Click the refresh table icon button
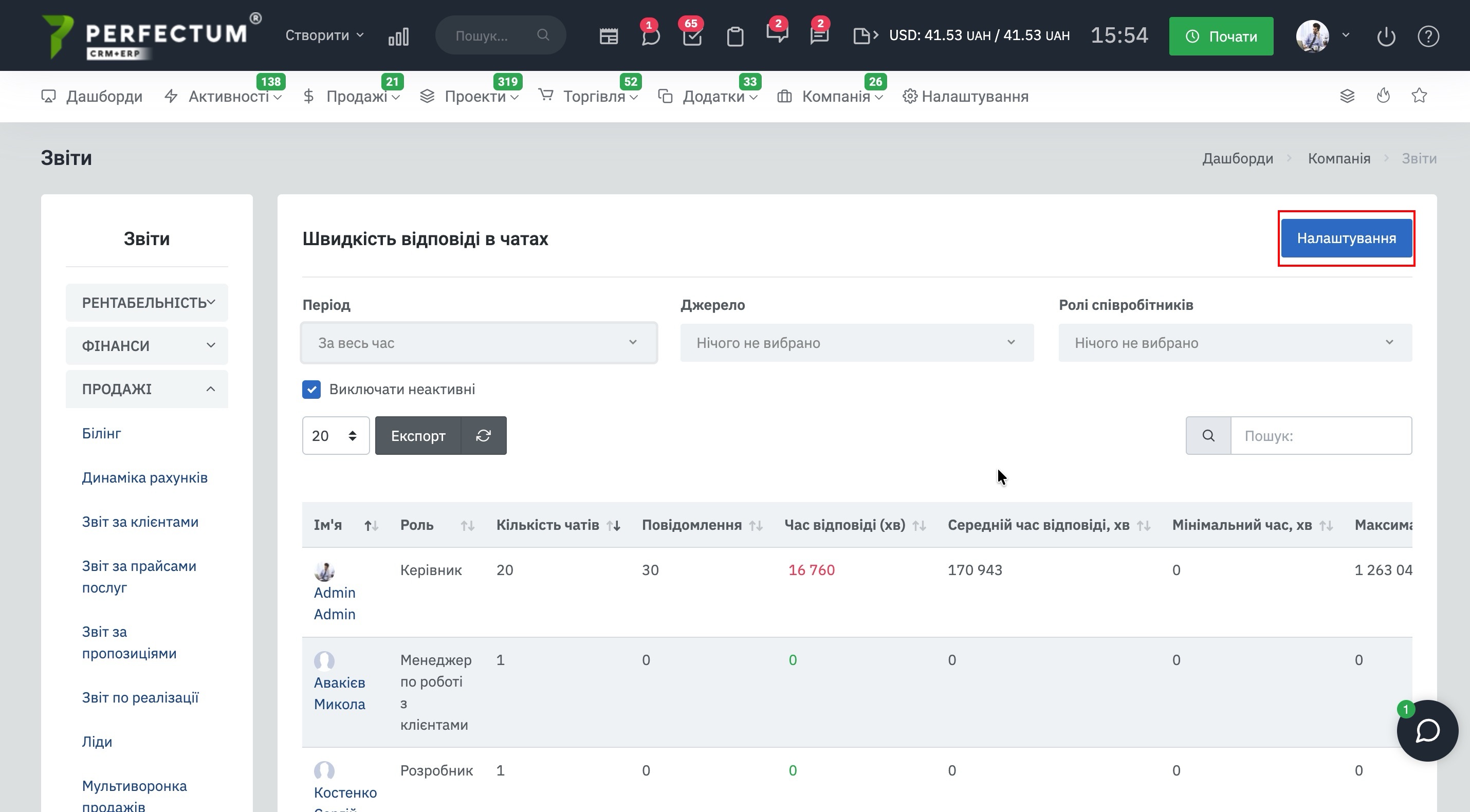This screenshot has width=1470, height=812. tap(483, 435)
